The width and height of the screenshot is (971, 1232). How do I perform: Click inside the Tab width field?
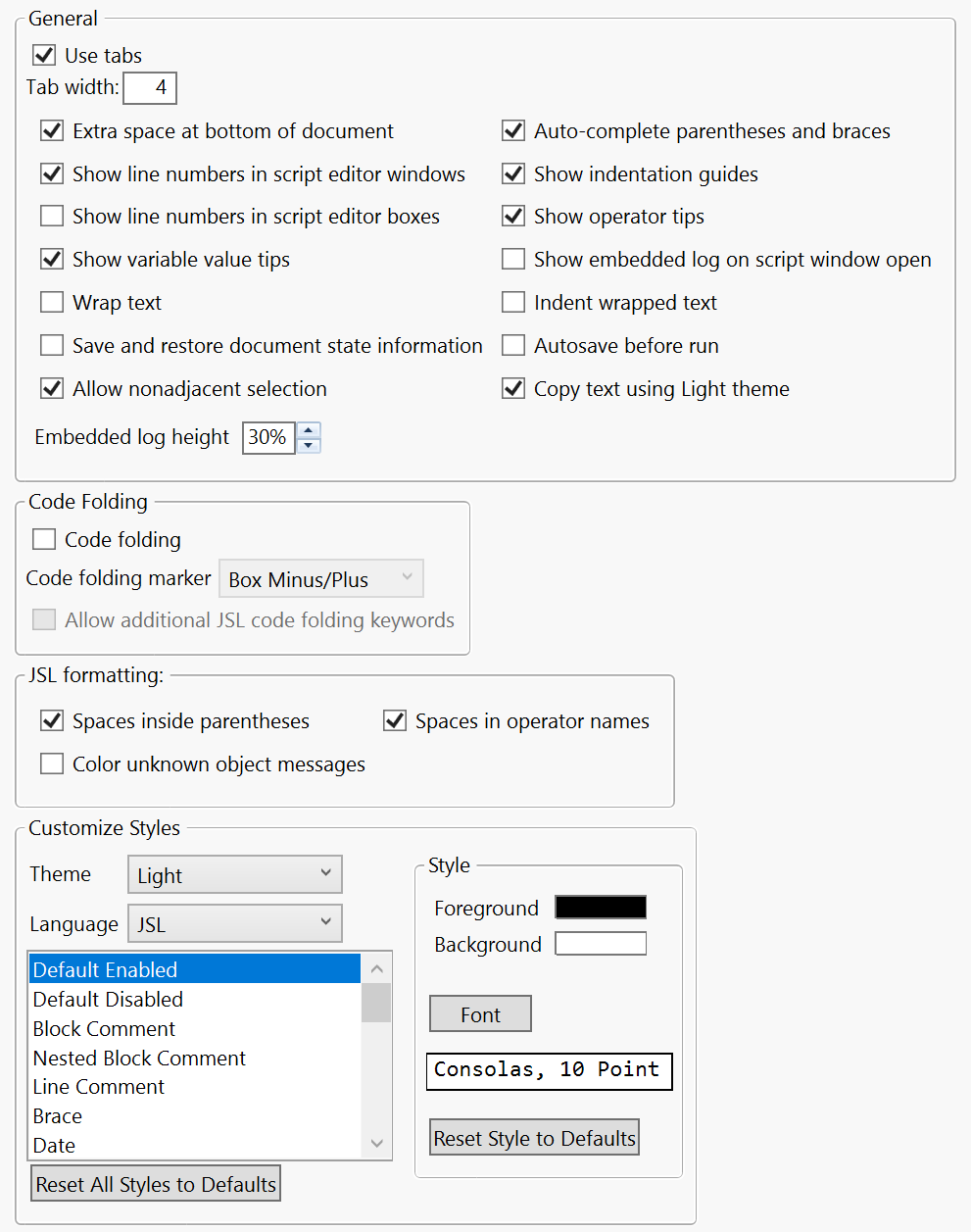(x=149, y=87)
